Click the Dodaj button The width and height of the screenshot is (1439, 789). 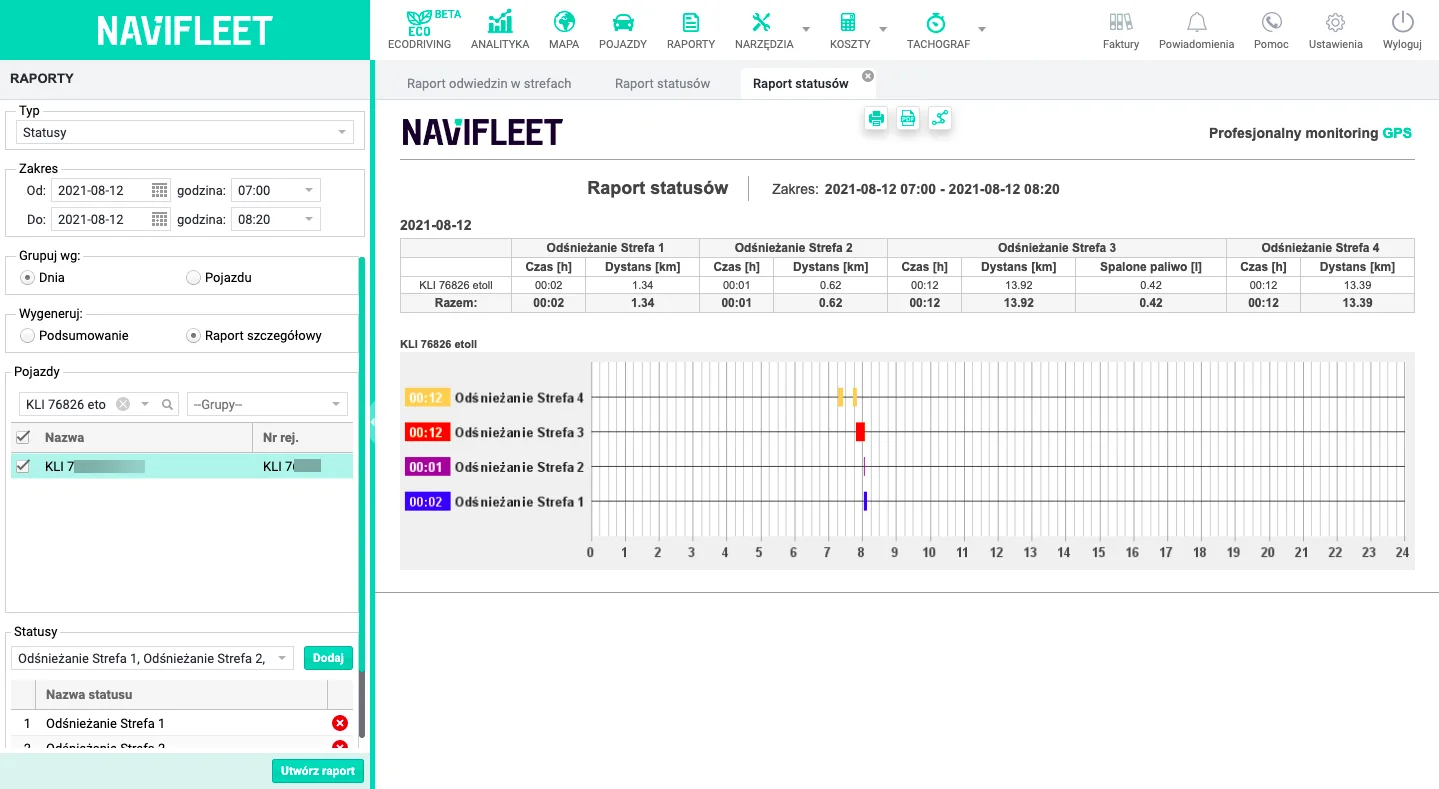click(x=328, y=658)
